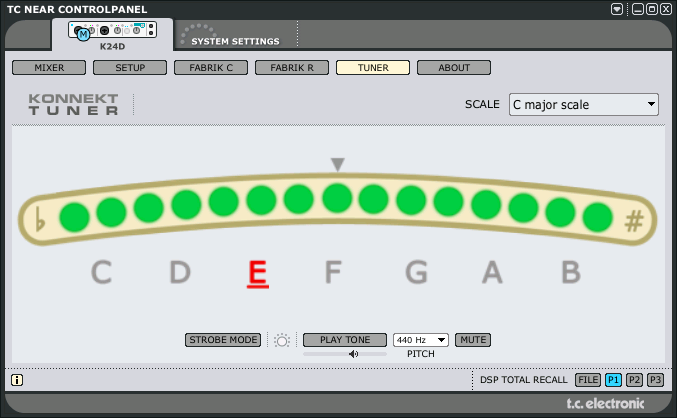677x418 pixels.
Task: Click the sun-shaped brightness icon
Action: (282, 340)
